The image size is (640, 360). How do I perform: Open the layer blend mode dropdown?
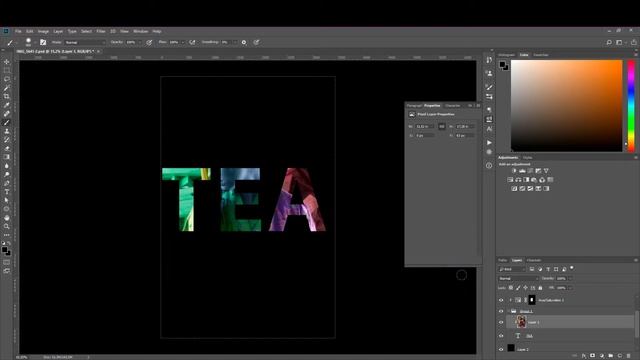pyautogui.click(x=518, y=278)
